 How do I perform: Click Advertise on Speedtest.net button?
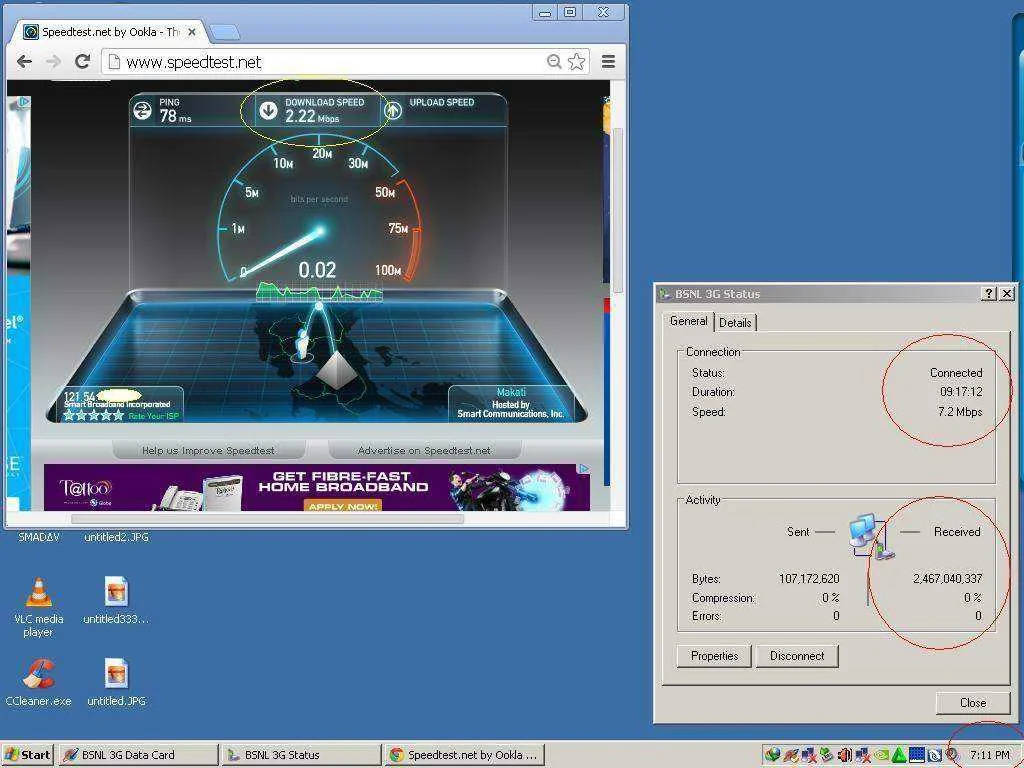pos(424,451)
